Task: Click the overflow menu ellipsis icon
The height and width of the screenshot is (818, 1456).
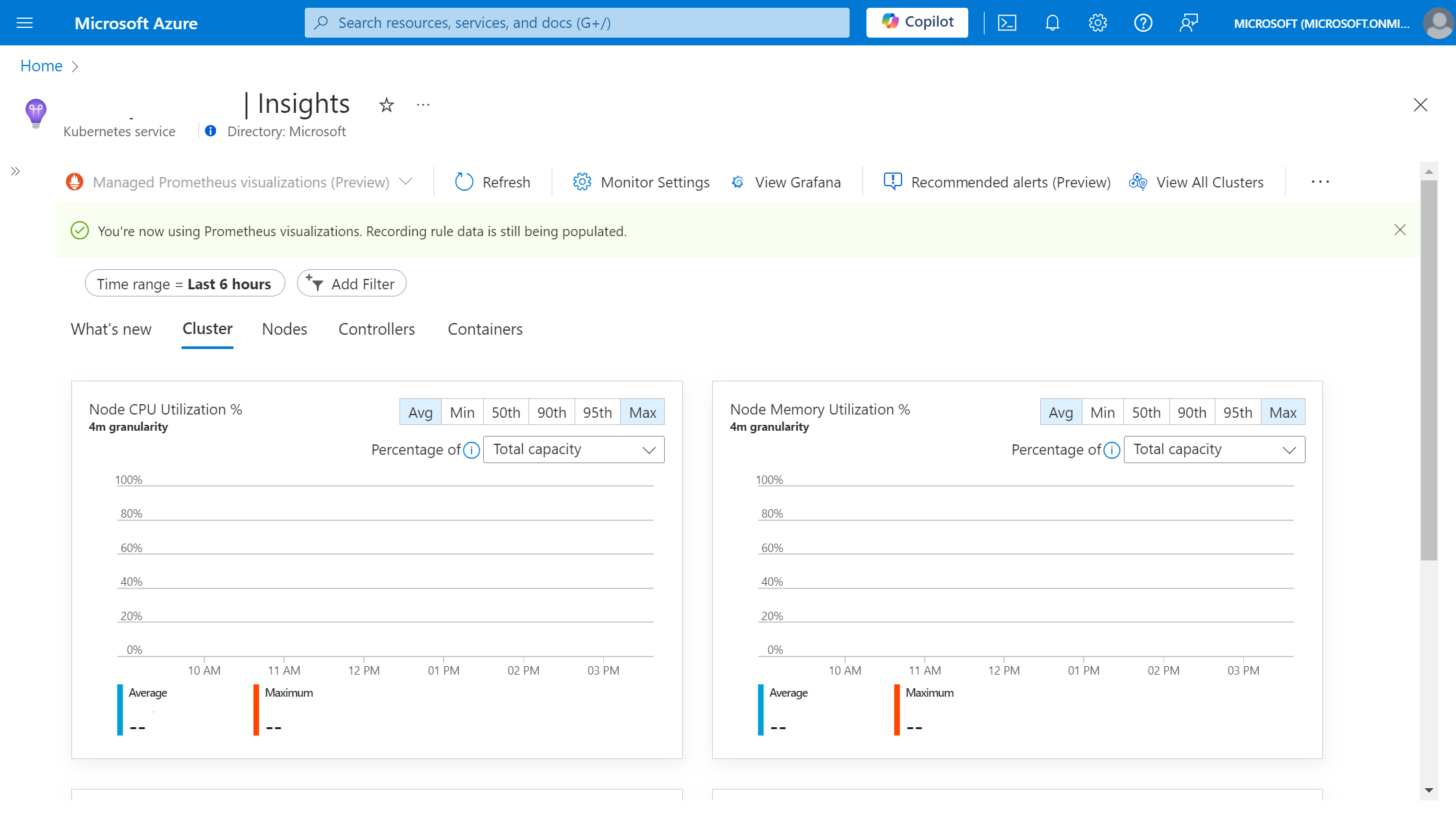Action: [x=1320, y=181]
